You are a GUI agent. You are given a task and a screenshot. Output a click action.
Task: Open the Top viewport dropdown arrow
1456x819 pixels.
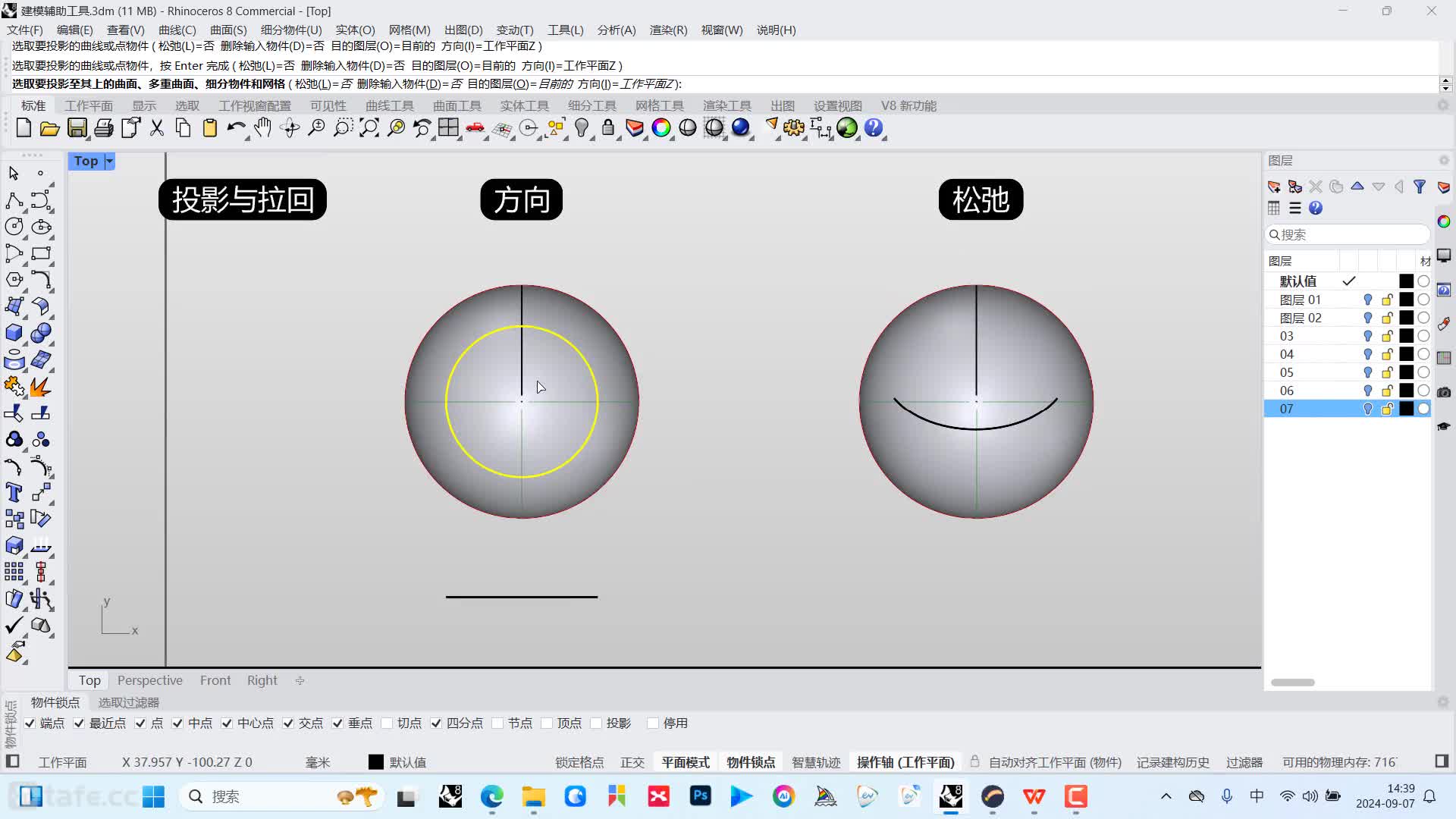pos(109,161)
